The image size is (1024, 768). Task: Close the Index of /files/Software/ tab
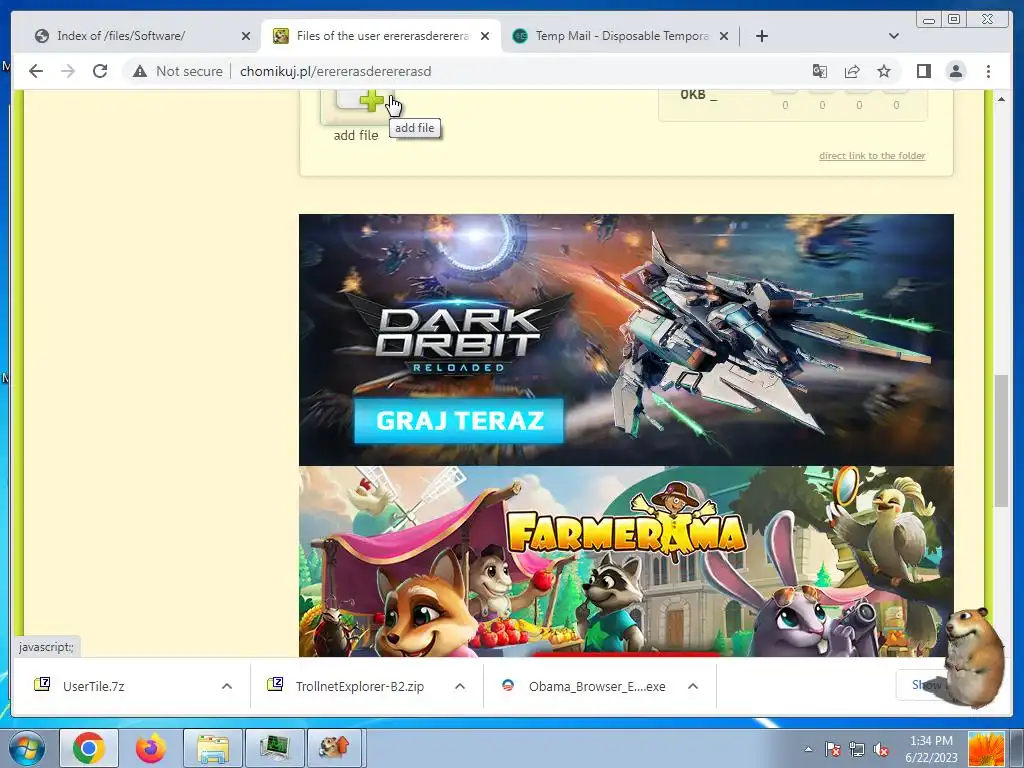(246, 36)
